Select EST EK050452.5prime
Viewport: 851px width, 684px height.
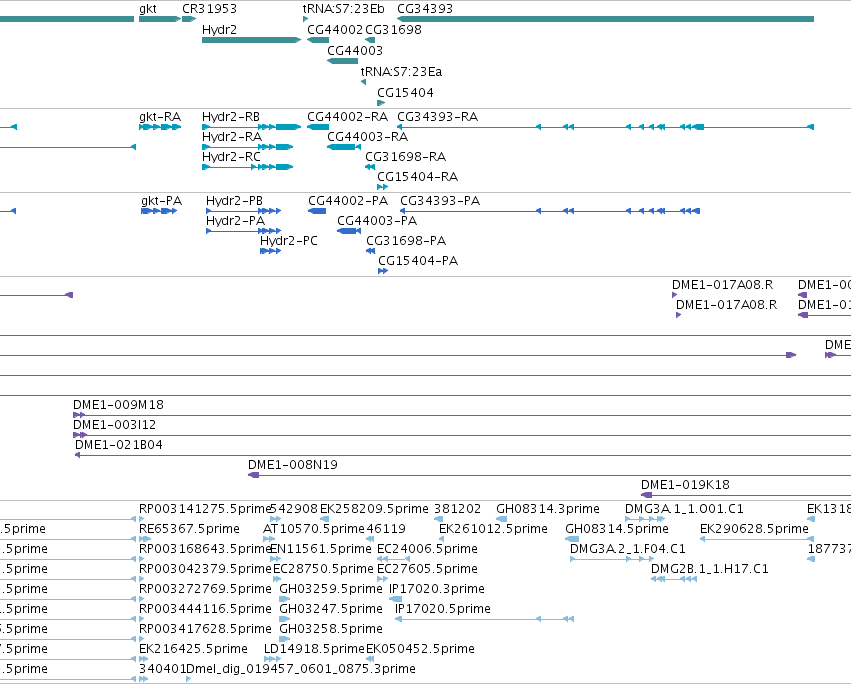click(421, 650)
